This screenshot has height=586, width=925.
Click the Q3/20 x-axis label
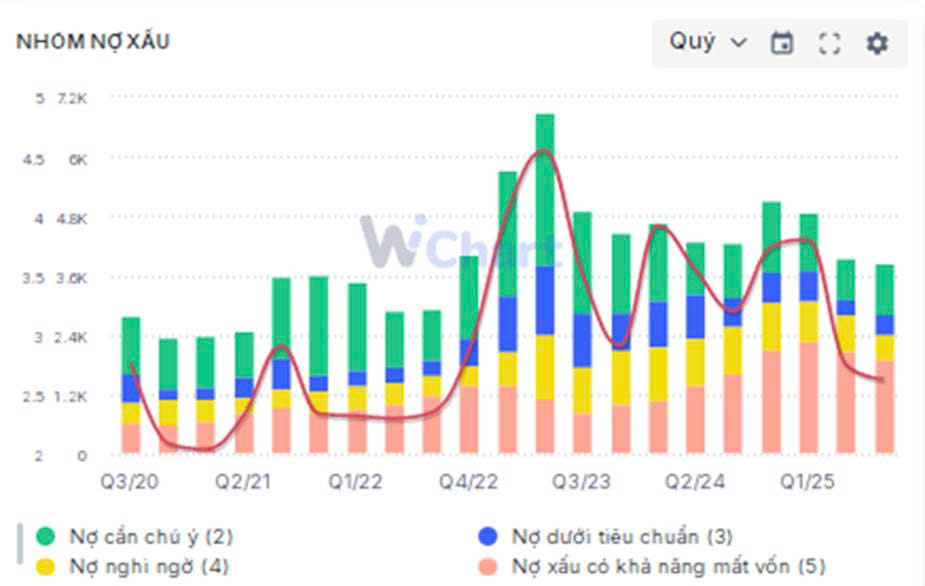(127, 481)
